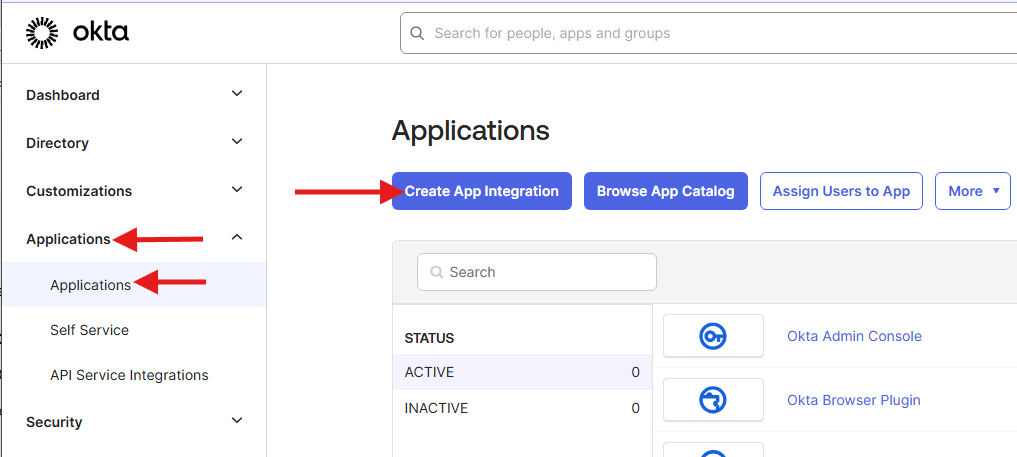Viewport: 1017px width, 457px height.
Task: Click Browse App Catalog button
Action: 665,191
